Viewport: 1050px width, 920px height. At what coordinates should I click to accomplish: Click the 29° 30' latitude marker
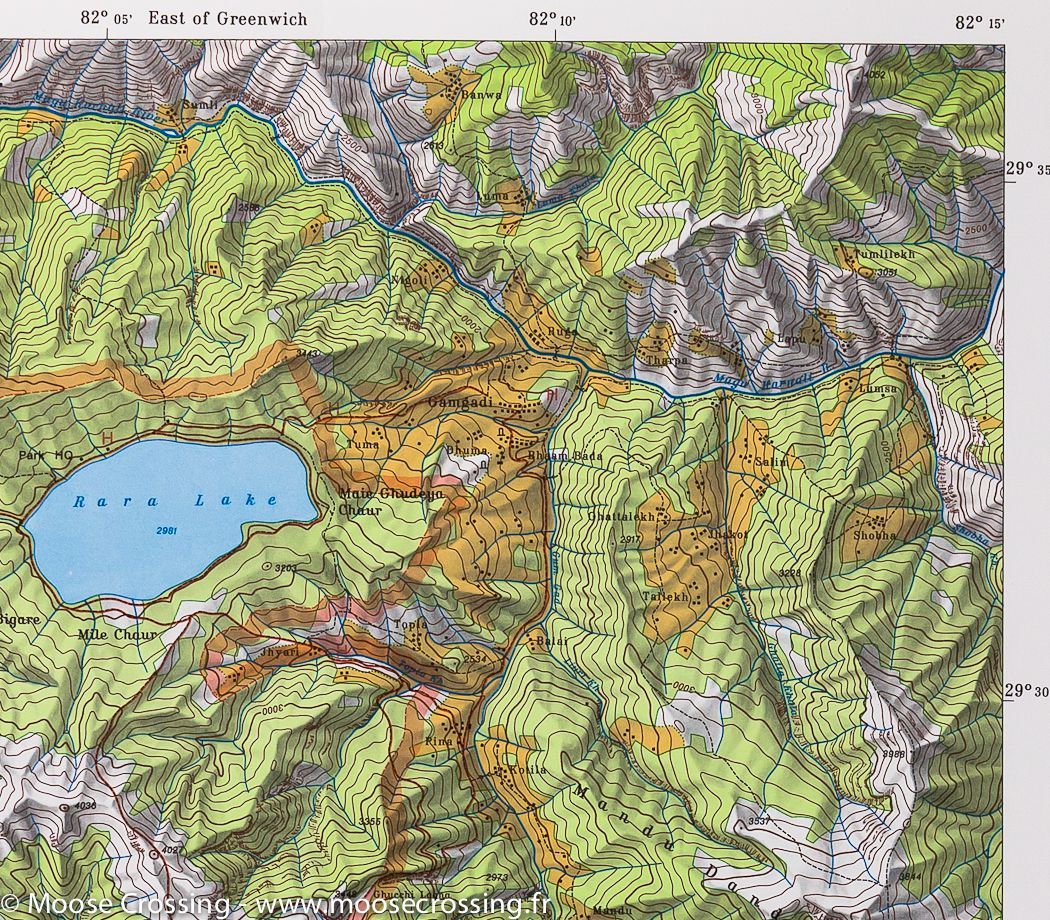click(x=1022, y=688)
